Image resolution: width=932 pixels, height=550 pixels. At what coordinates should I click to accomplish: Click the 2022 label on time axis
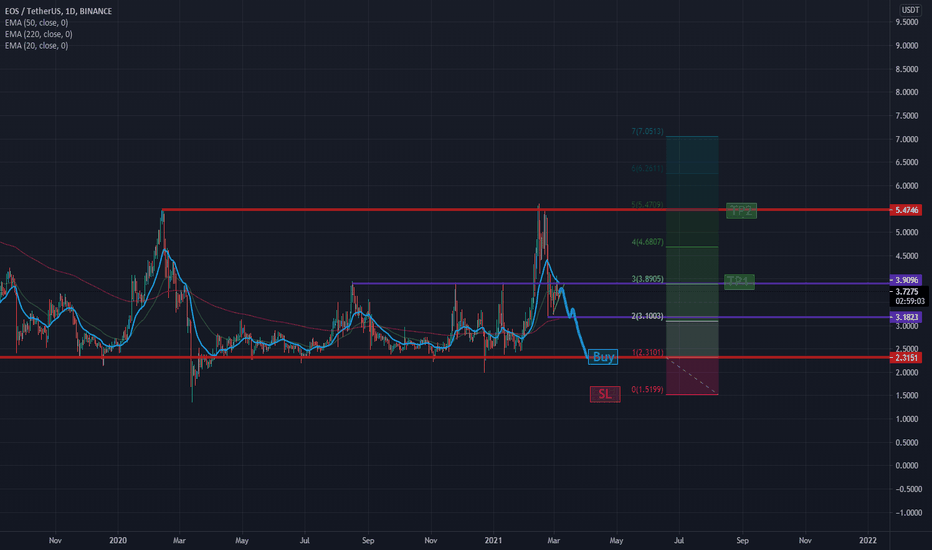[868, 540]
